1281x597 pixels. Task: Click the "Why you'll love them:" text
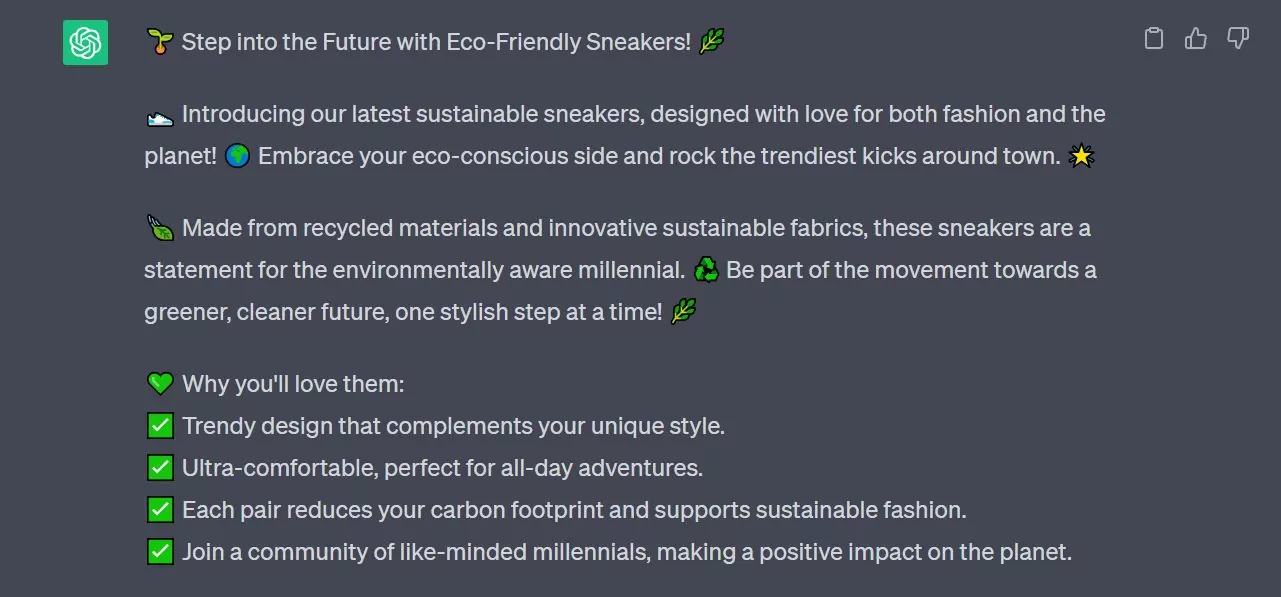pos(293,384)
